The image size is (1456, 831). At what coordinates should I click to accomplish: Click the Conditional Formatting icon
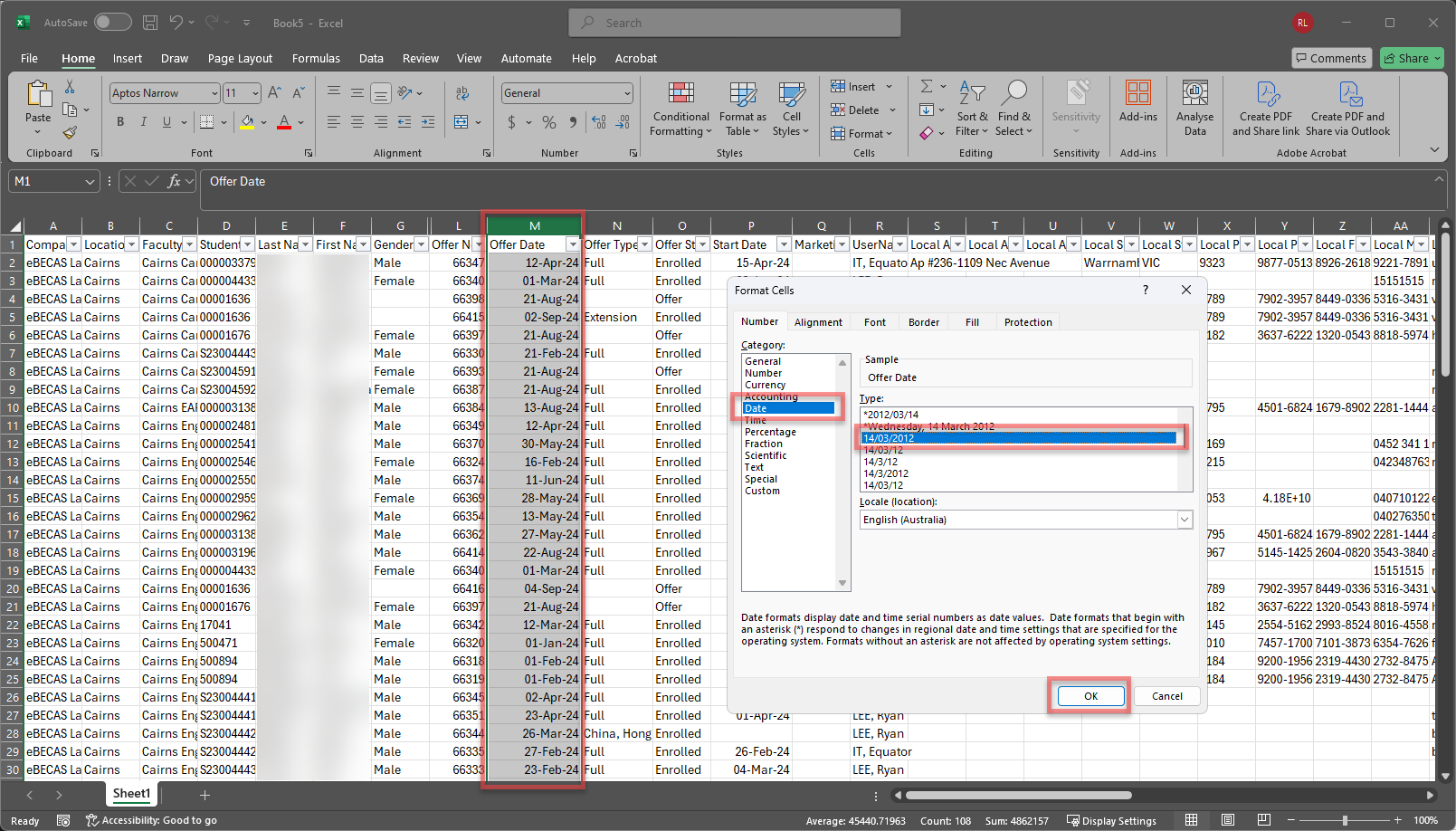point(680,93)
